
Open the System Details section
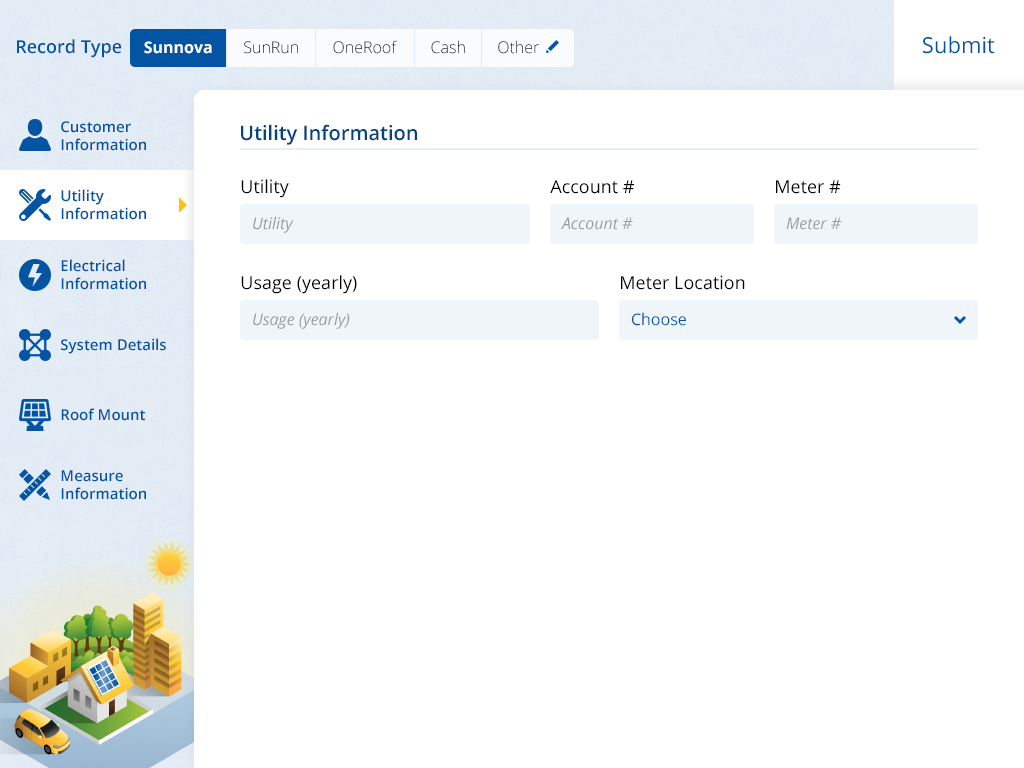(97, 345)
